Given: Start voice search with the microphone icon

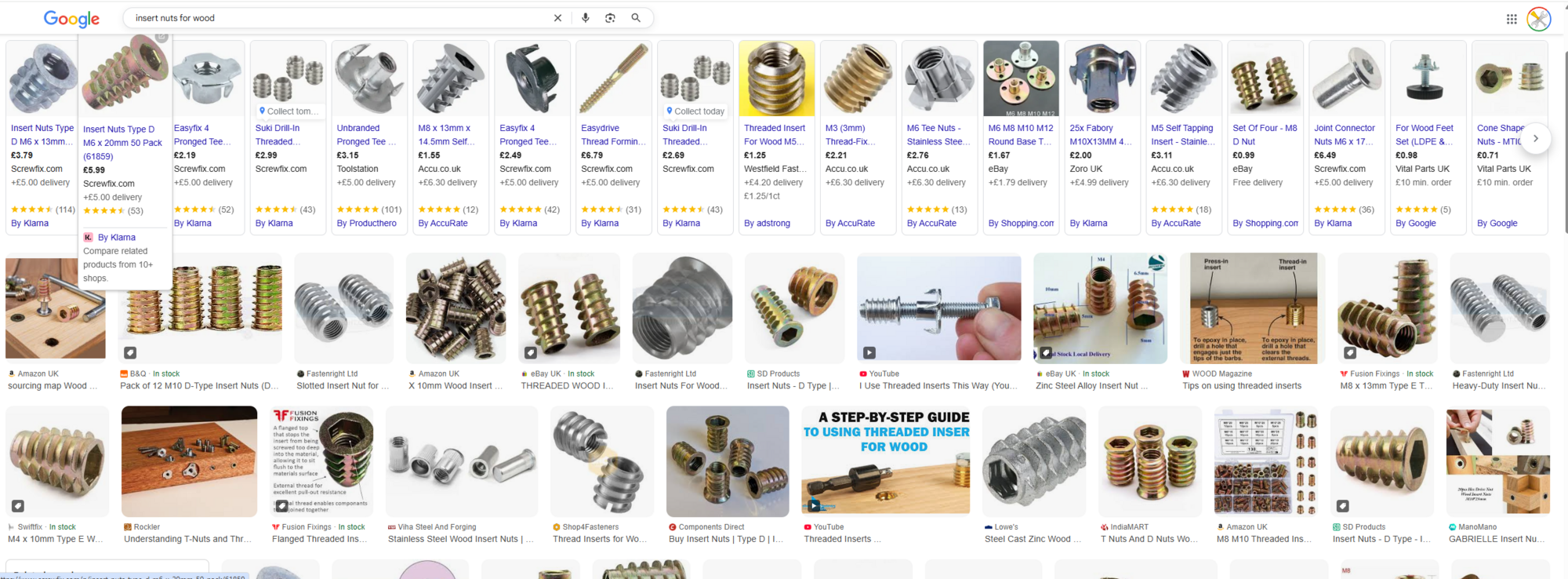Looking at the screenshot, I should pos(585,18).
